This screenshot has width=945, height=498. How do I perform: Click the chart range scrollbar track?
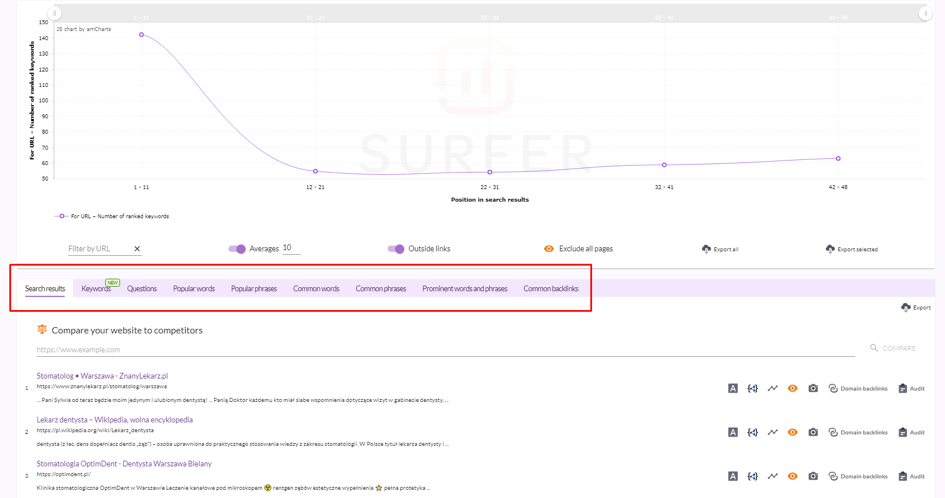490,13
